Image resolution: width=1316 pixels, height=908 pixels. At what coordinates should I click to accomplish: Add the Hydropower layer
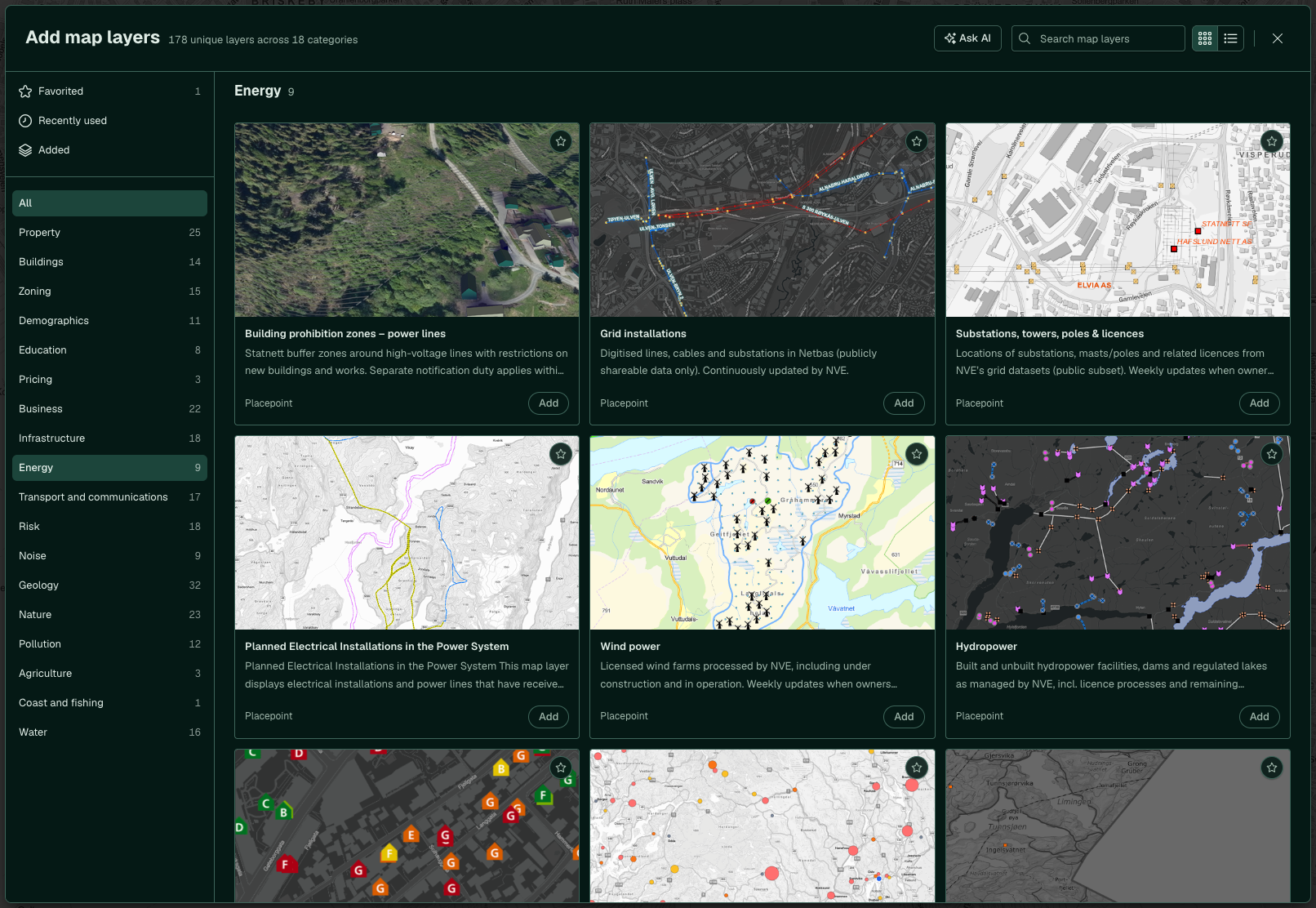[1260, 717]
